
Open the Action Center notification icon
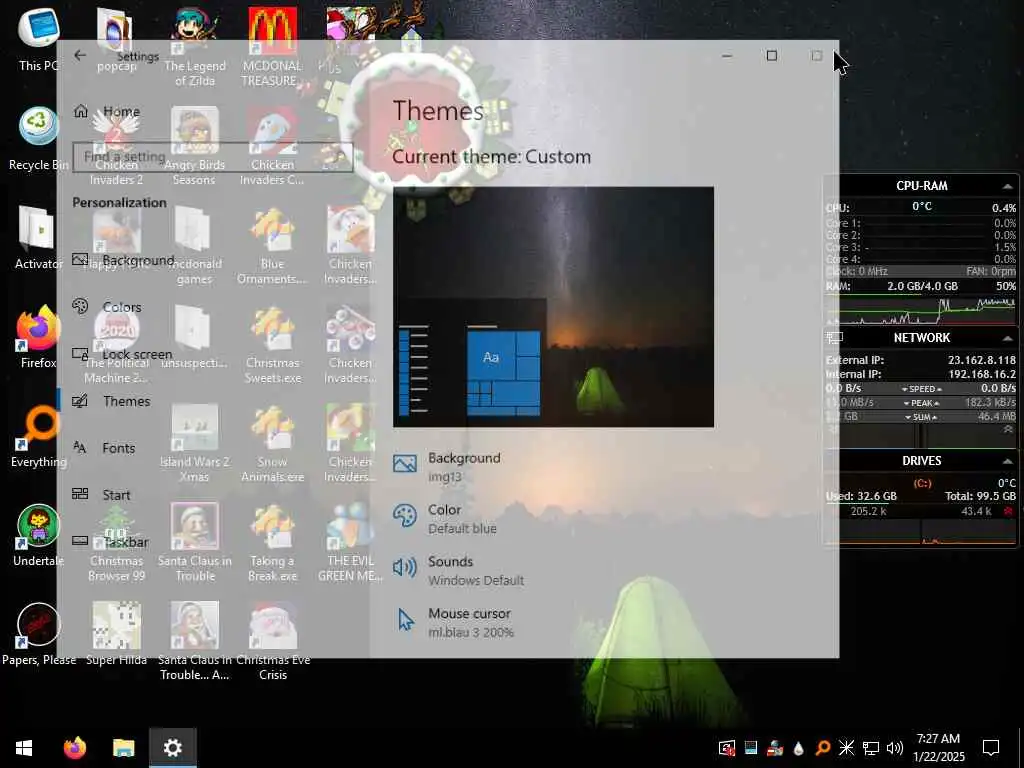coord(991,748)
